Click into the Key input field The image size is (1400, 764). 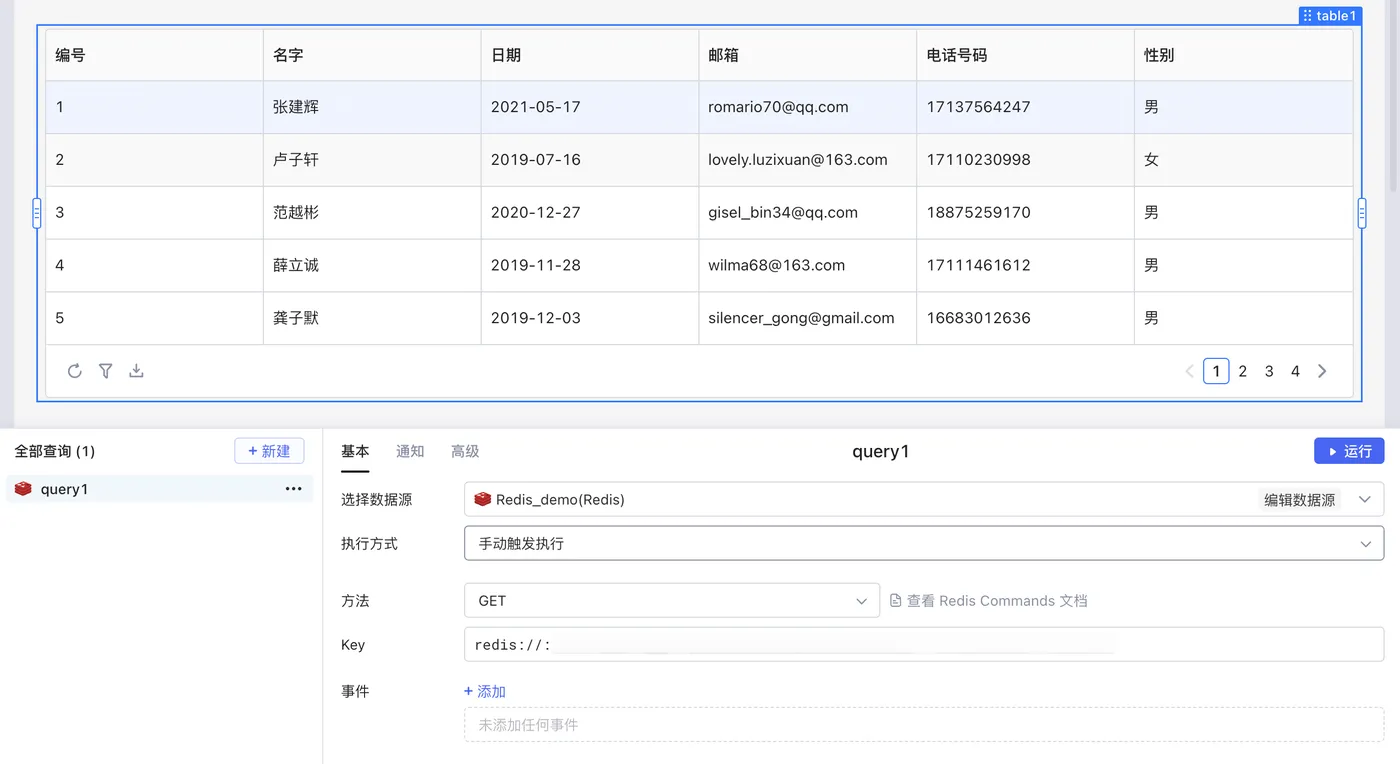(x=924, y=645)
